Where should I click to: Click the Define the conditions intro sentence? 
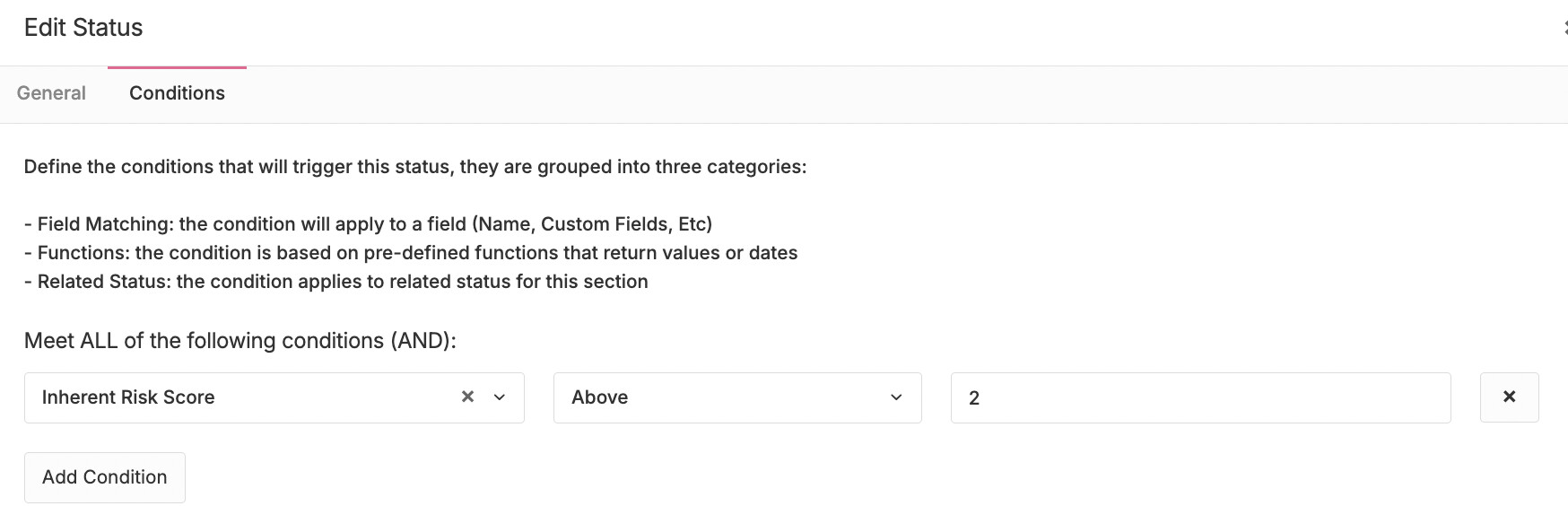pos(415,167)
